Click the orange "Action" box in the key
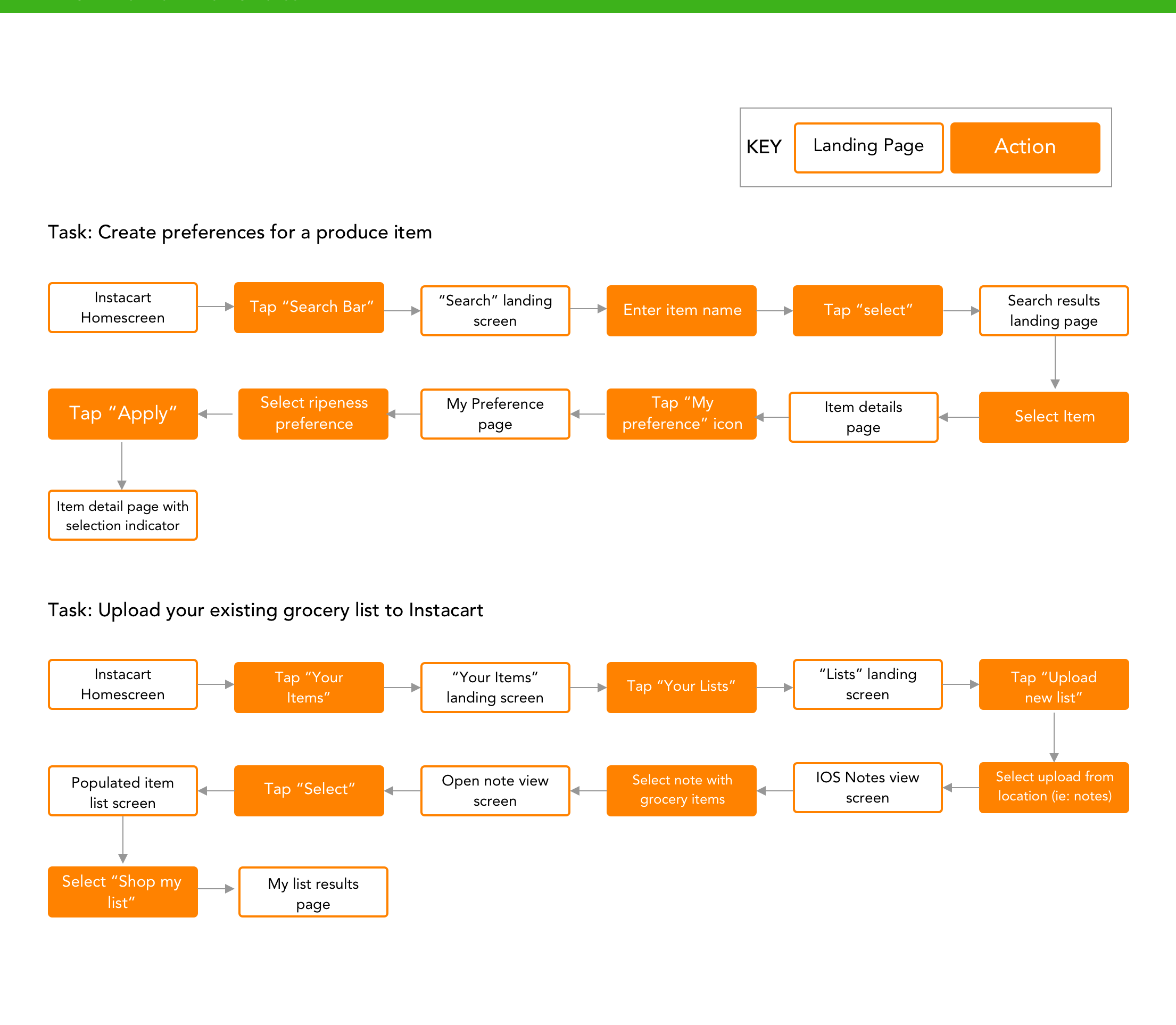This screenshot has width=1176, height=1025. click(x=1025, y=147)
